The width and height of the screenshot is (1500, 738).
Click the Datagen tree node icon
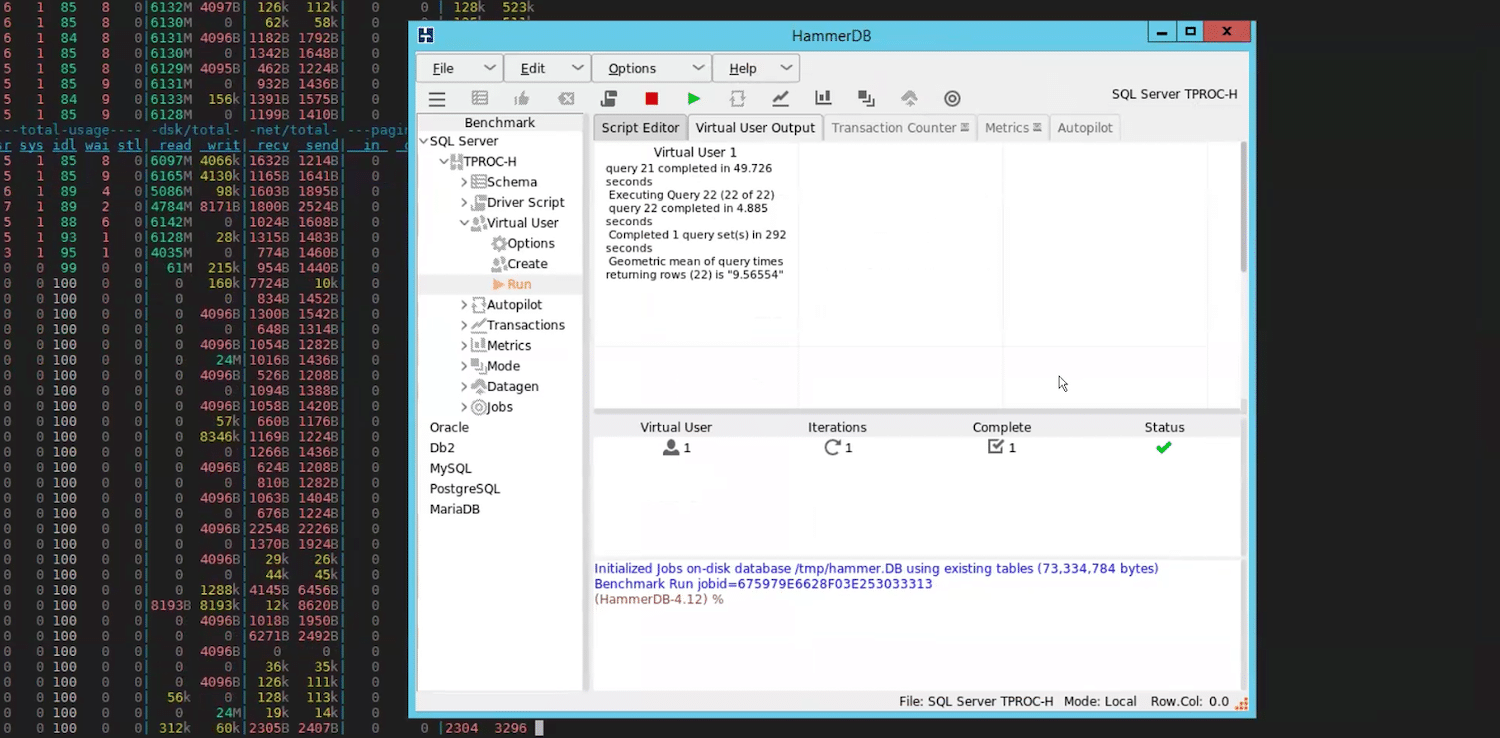[x=478, y=387]
